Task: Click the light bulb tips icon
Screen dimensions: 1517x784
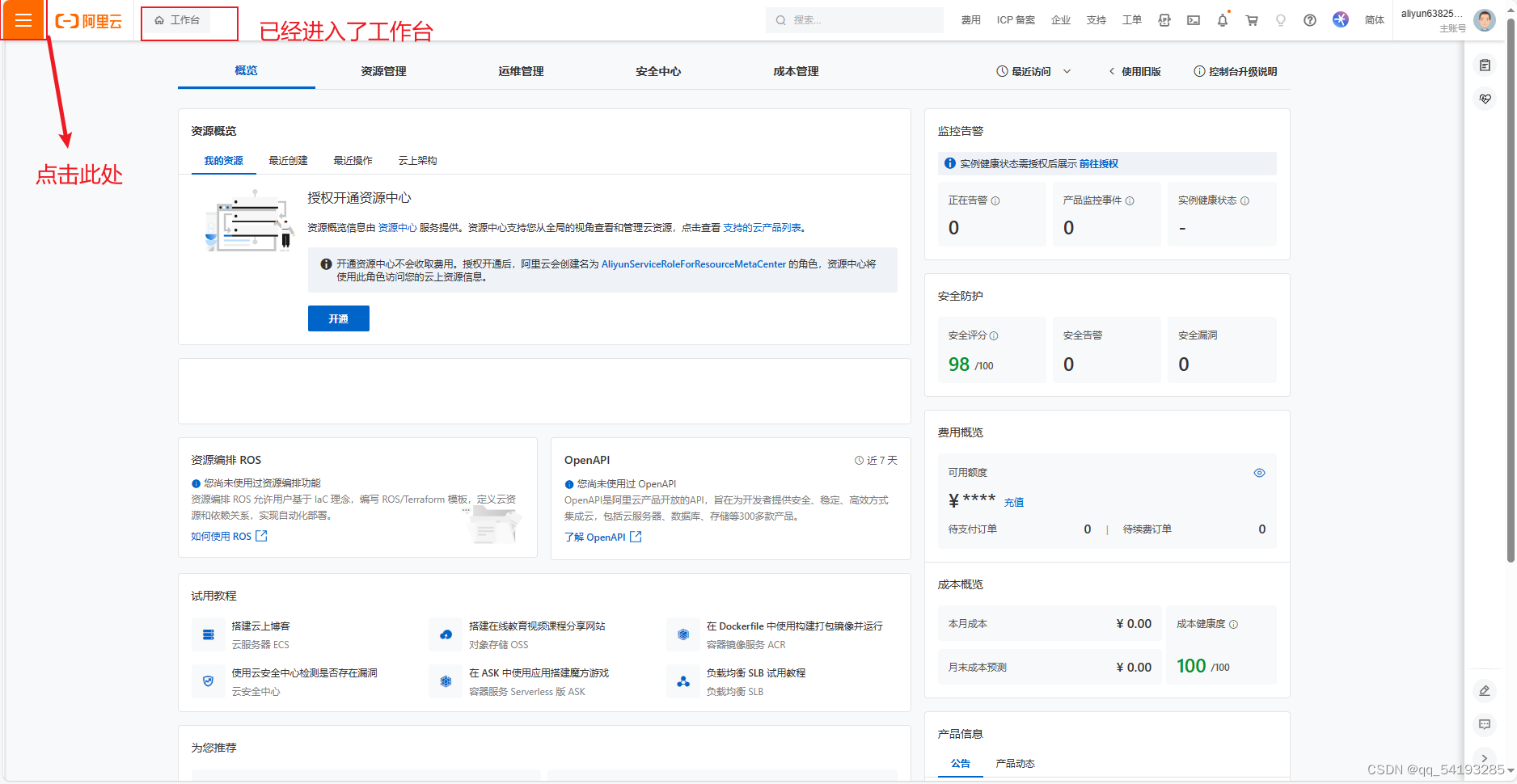Action: pos(1281,20)
